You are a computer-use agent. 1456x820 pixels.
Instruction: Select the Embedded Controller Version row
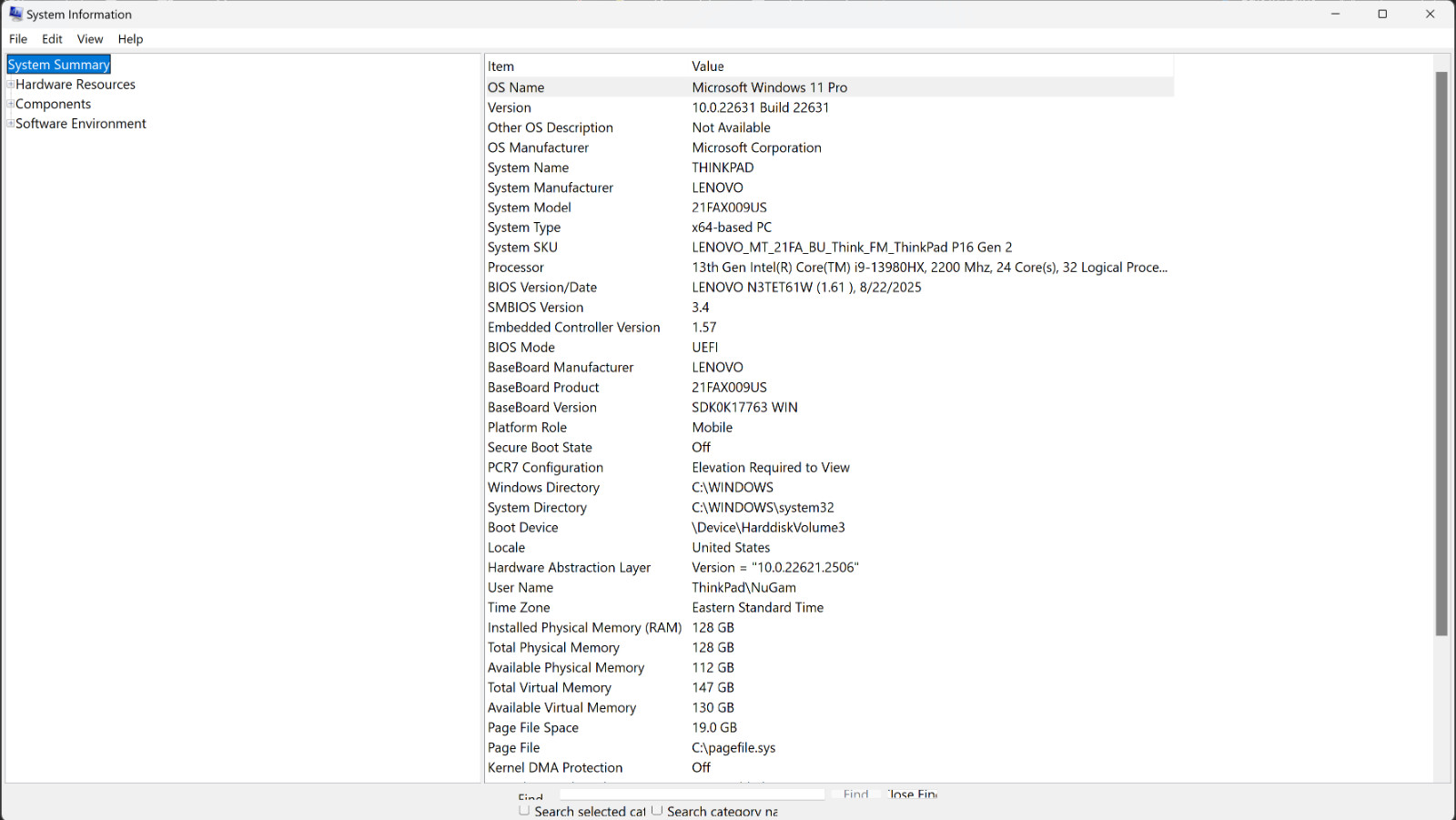pos(829,328)
